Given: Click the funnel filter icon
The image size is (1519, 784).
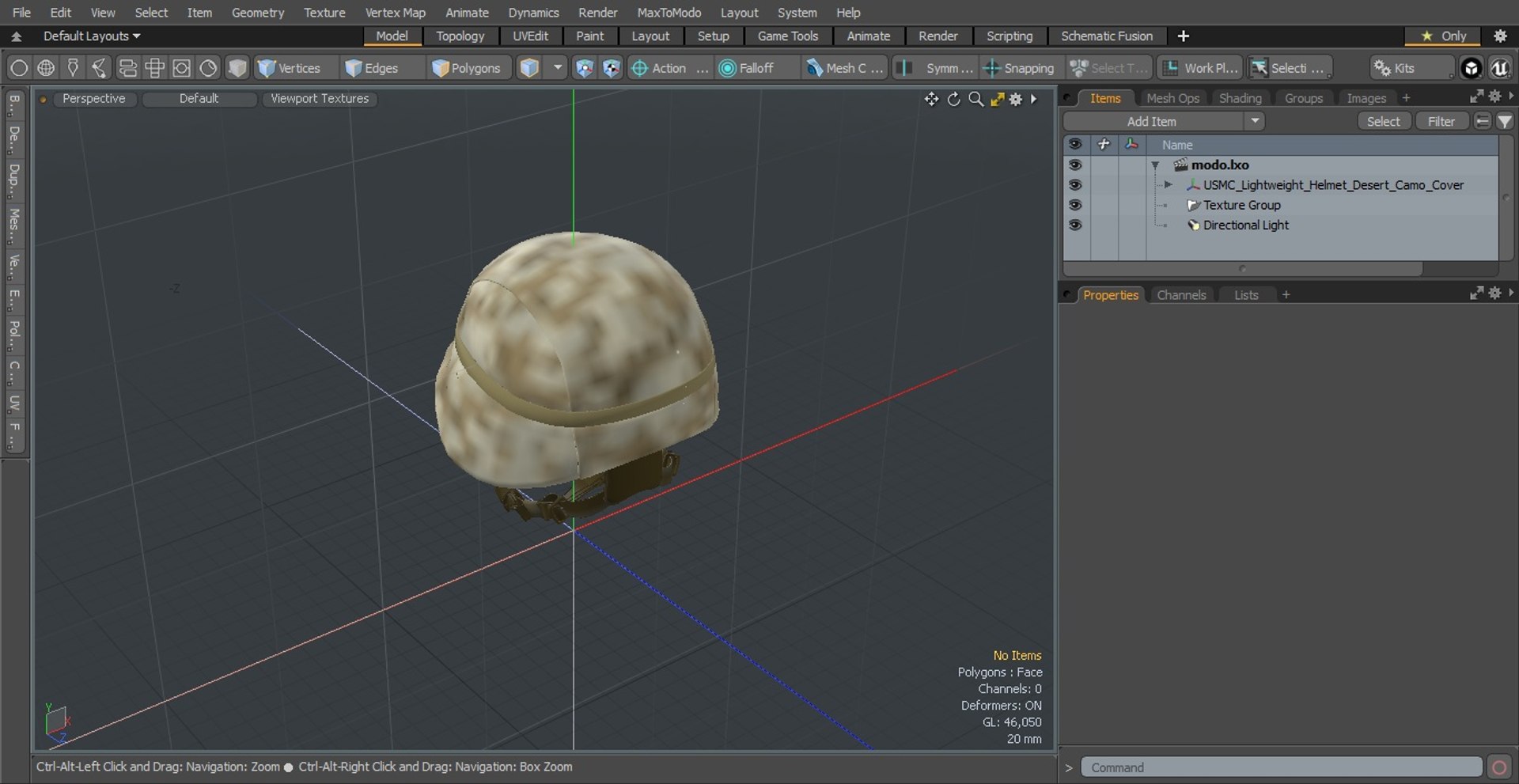Looking at the screenshot, I should click(x=1505, y=121).
